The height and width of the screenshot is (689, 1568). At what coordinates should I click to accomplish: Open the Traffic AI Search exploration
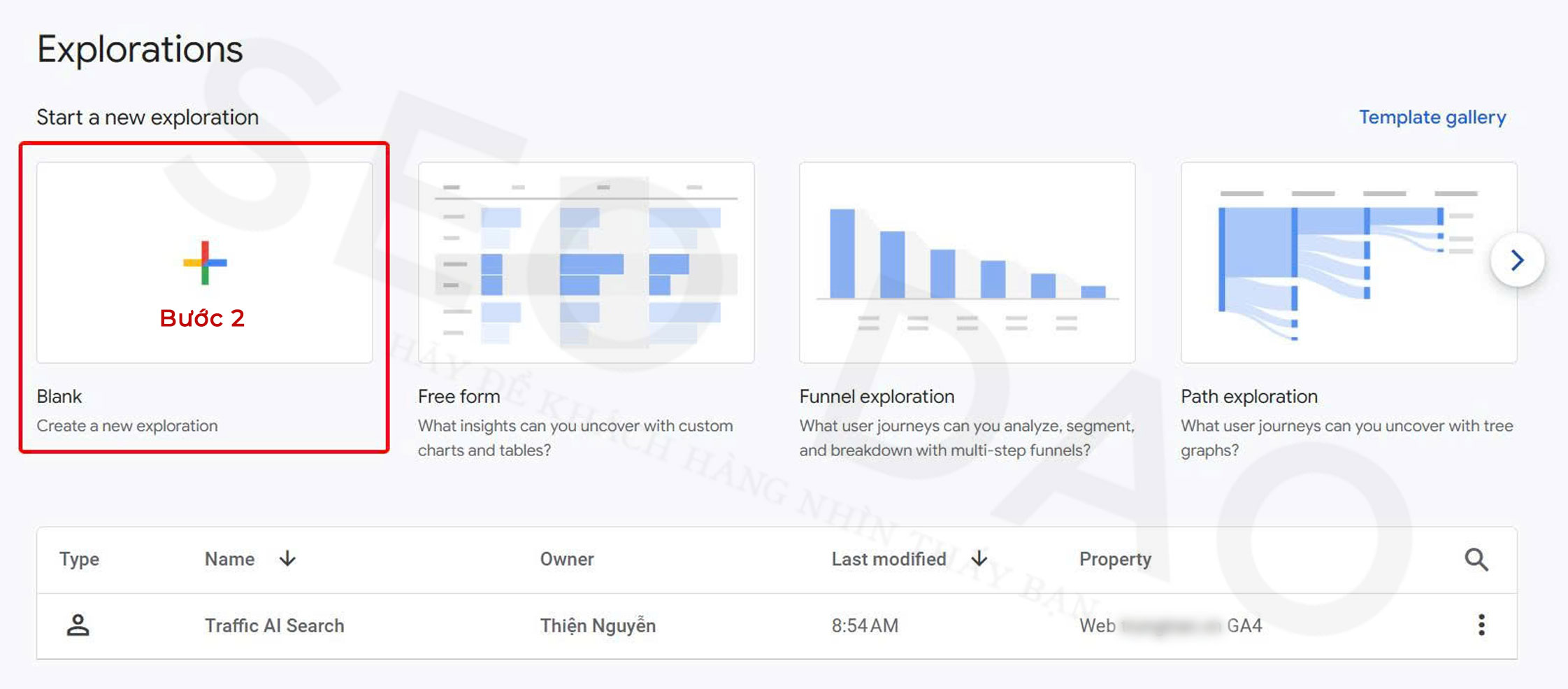pyautogui.click(x=274, y=625)
